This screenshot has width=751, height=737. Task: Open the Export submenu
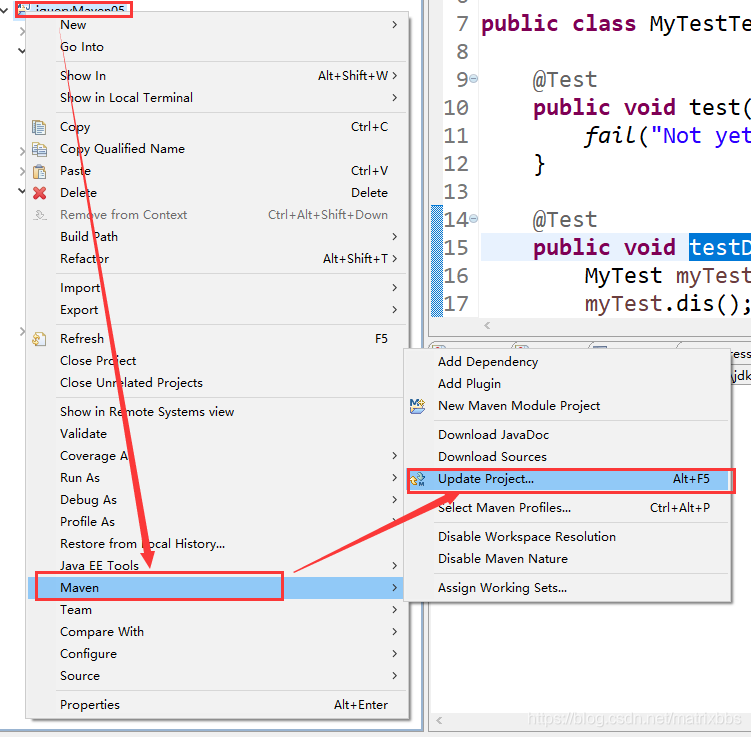click(217, 310)
